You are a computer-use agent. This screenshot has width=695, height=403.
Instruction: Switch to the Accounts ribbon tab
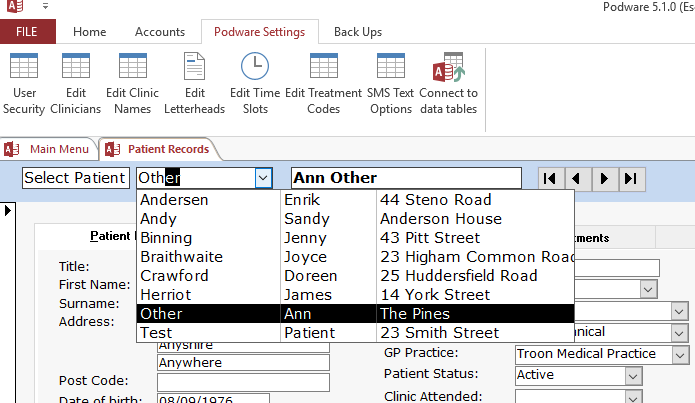coord(160,32)
